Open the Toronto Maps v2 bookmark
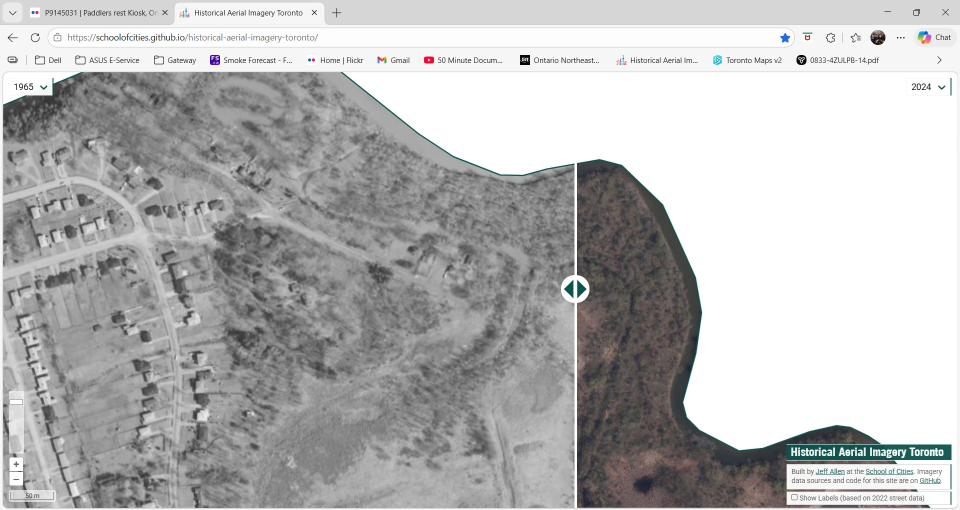Screen dimensions: 960x510 pos(747,60)
